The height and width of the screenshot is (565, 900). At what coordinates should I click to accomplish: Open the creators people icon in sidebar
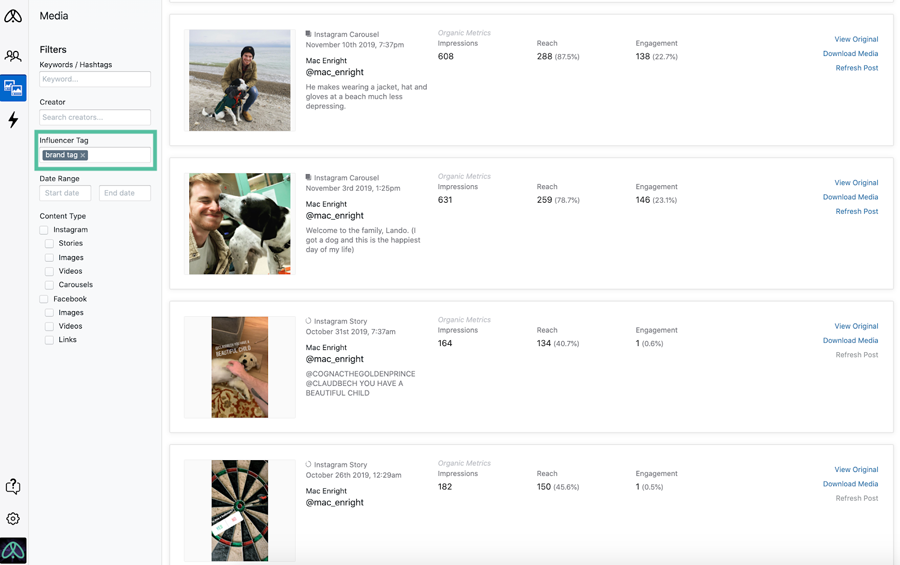point(13,56)
